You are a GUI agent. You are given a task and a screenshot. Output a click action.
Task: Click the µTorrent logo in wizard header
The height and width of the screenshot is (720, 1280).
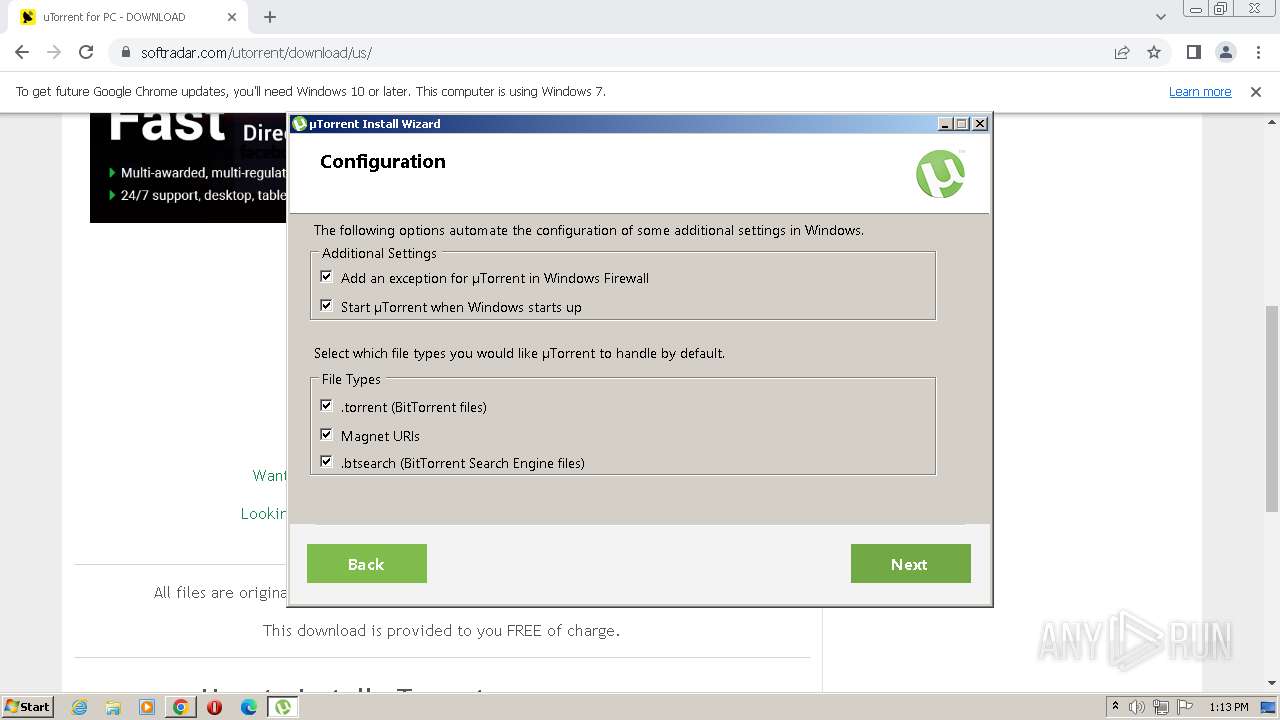(x=941, y=174)
